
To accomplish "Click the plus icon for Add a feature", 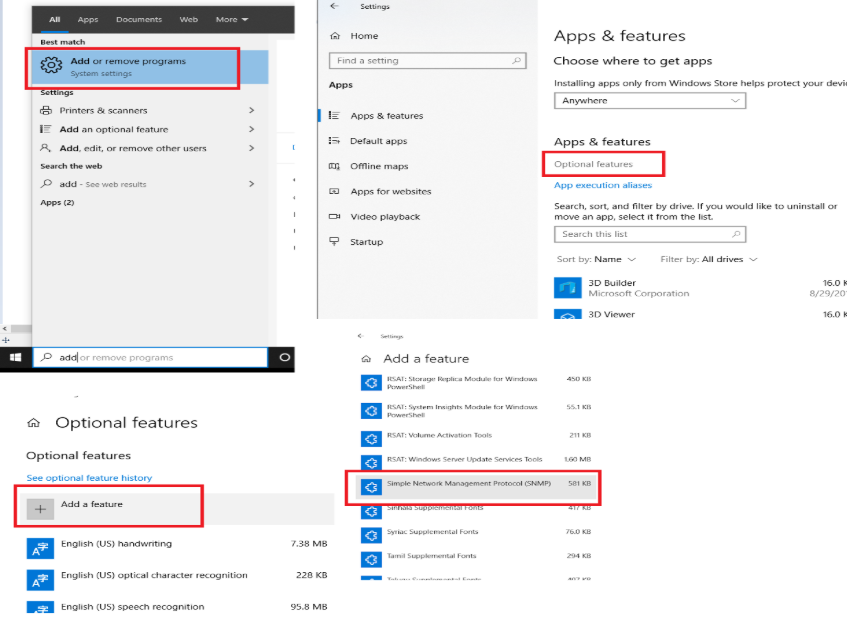I will tap(40, 509).
